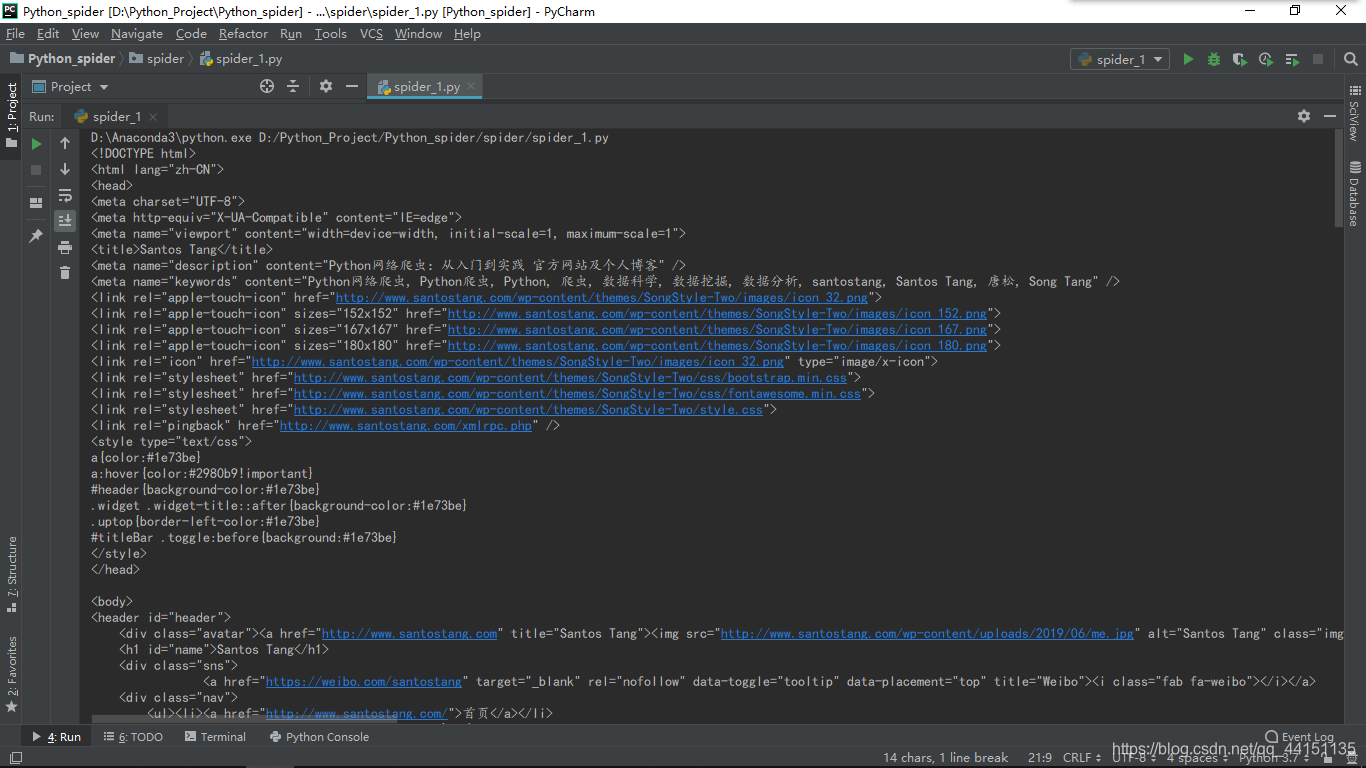Open the fontawesome.min.css link
The height and width of the screenshot is (768, 1366).
577,394
